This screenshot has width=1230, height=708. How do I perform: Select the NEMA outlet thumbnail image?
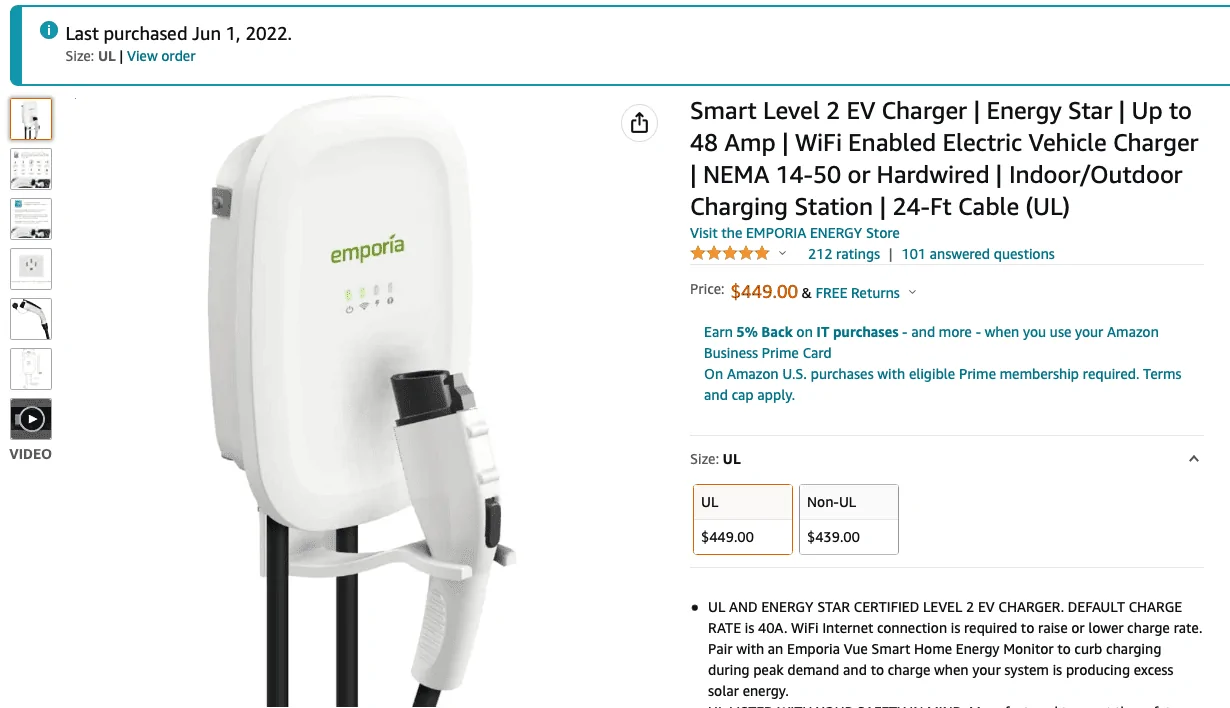tap(31, 269)
